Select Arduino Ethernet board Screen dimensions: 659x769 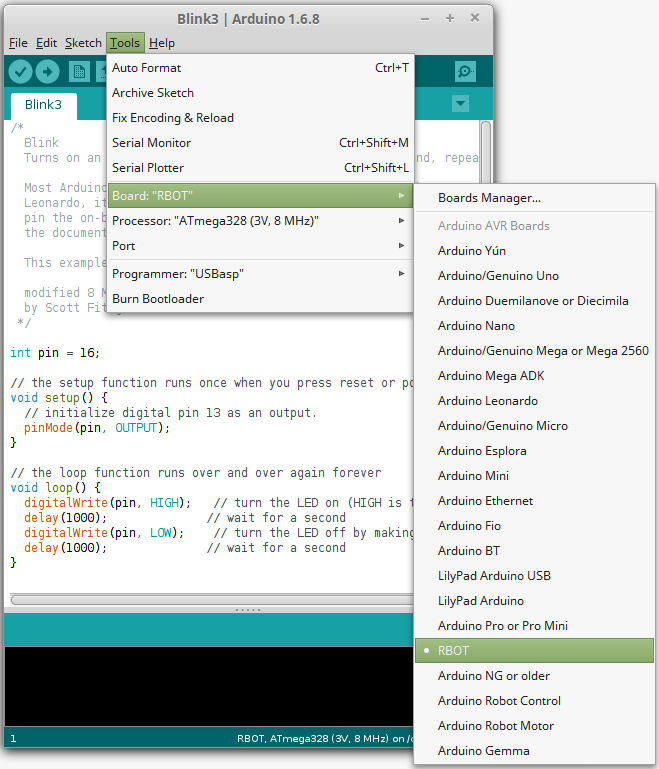pyautogui.click(x=534, y=501)
